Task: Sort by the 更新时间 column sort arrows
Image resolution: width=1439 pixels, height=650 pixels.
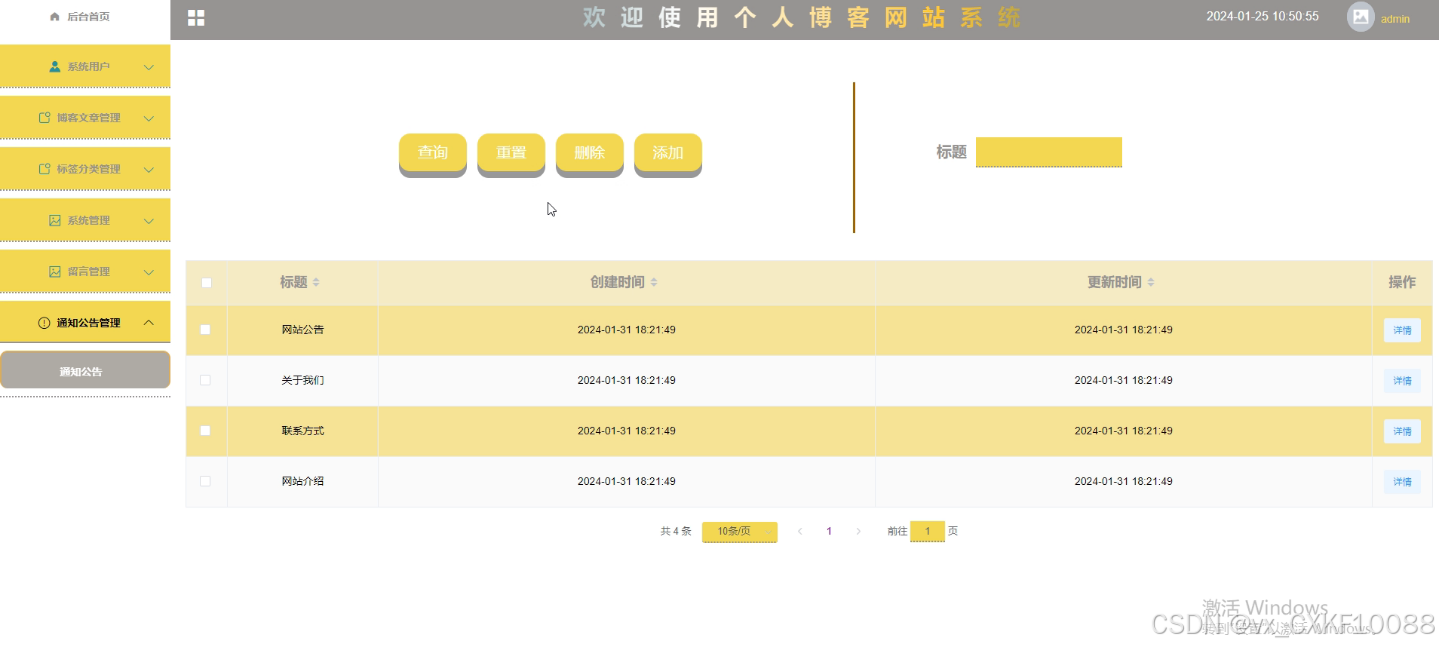Action: [1151, 283]
